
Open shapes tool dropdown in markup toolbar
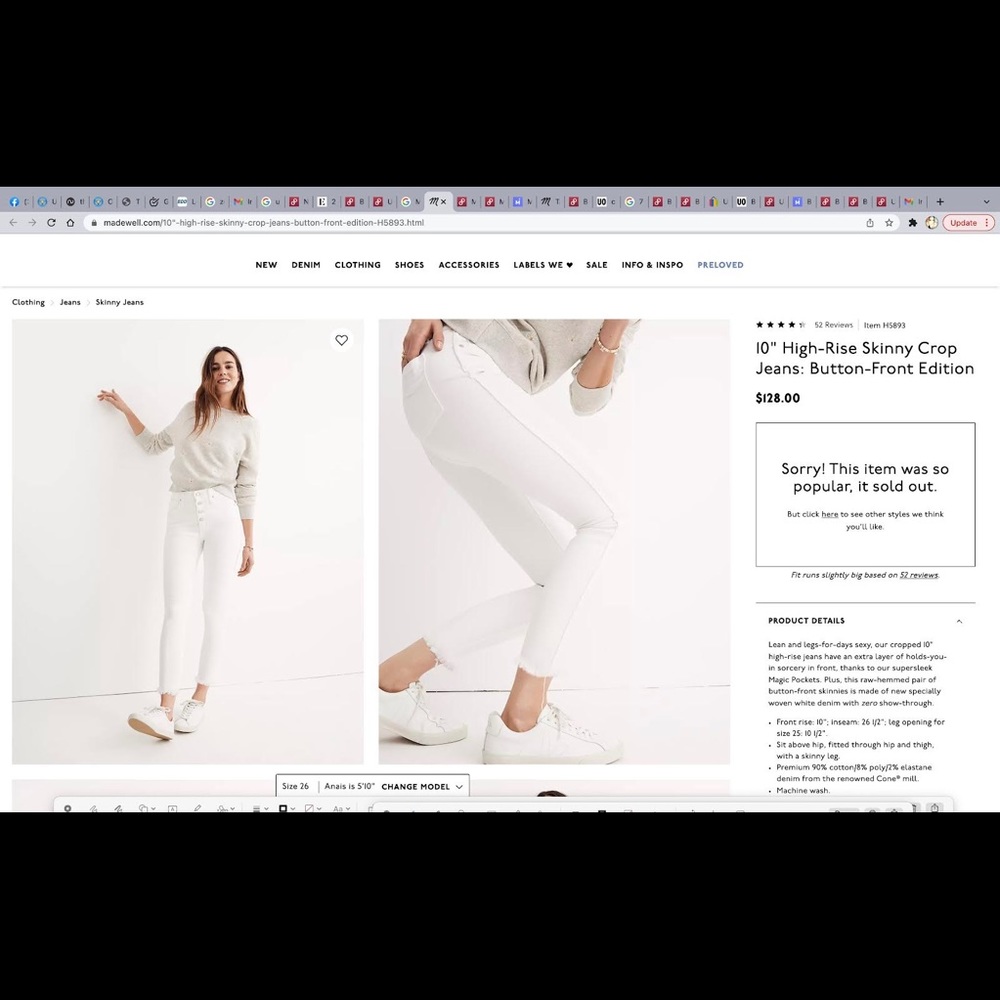(147, 809)
